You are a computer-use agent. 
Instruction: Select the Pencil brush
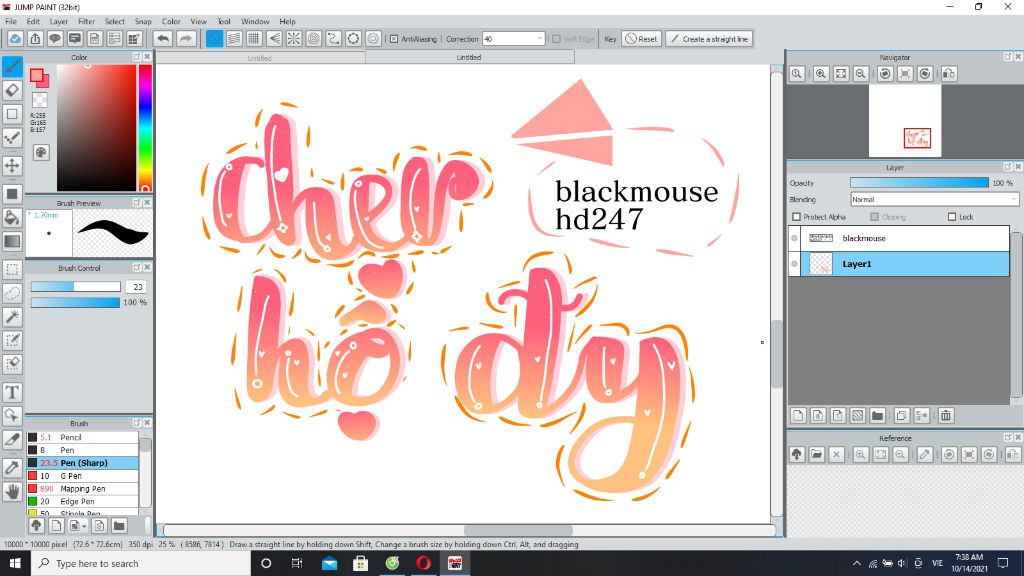(x=82, y=438)
